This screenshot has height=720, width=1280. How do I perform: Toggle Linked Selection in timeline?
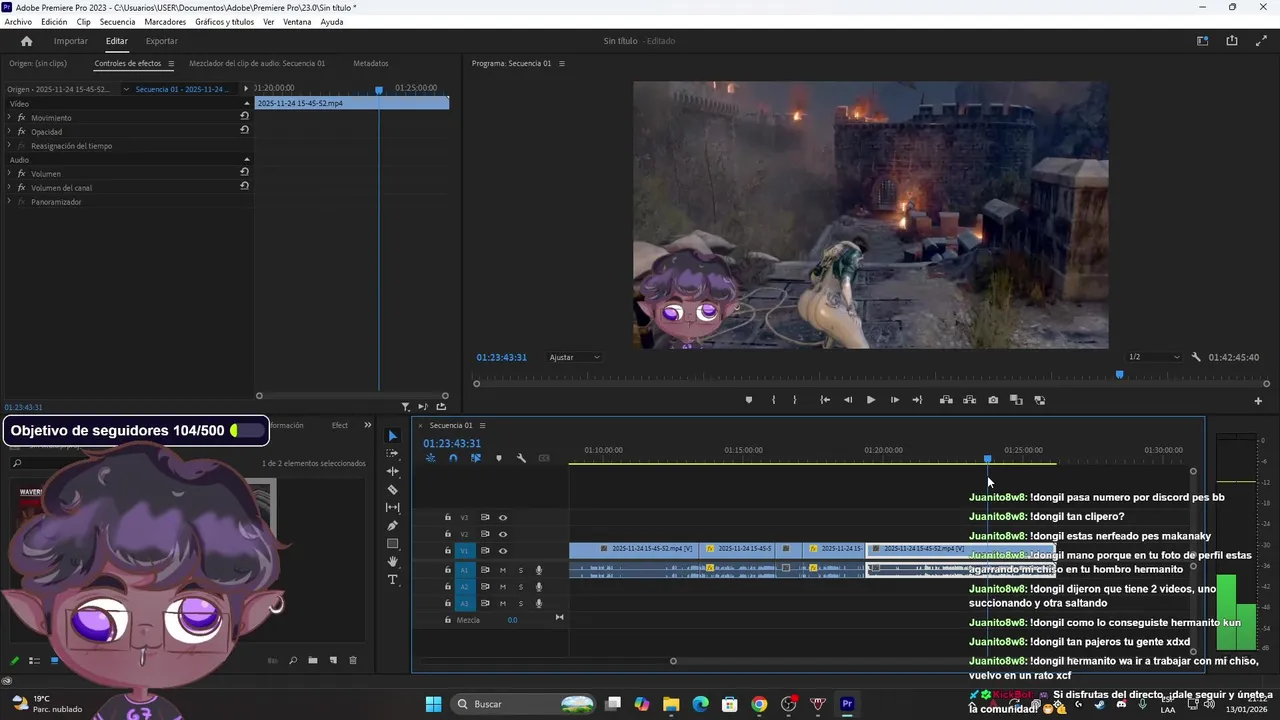pos(475,458)
